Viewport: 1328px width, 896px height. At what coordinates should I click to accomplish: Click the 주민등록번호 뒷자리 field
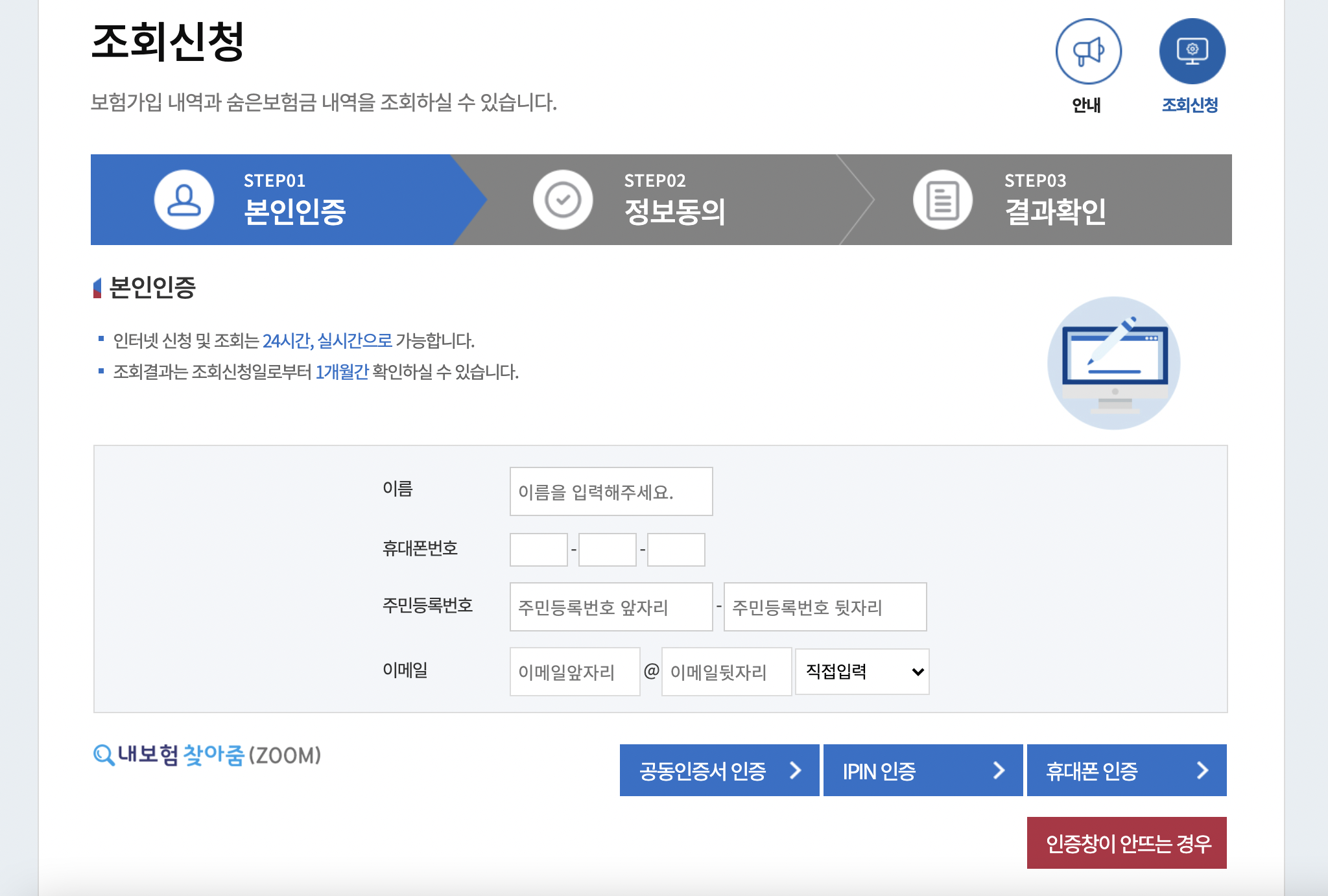click(x=825, y=607)
